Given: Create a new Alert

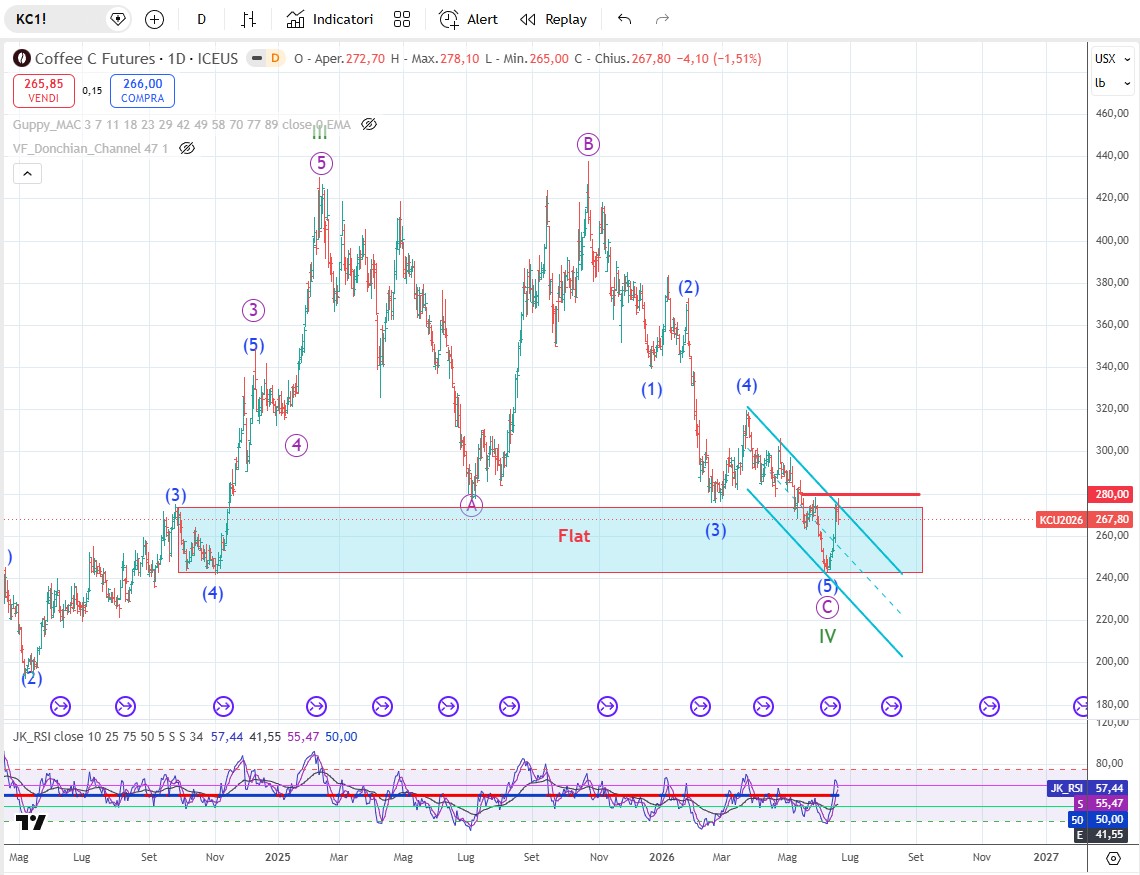Looking at the screenshot, I should point(469,20).
